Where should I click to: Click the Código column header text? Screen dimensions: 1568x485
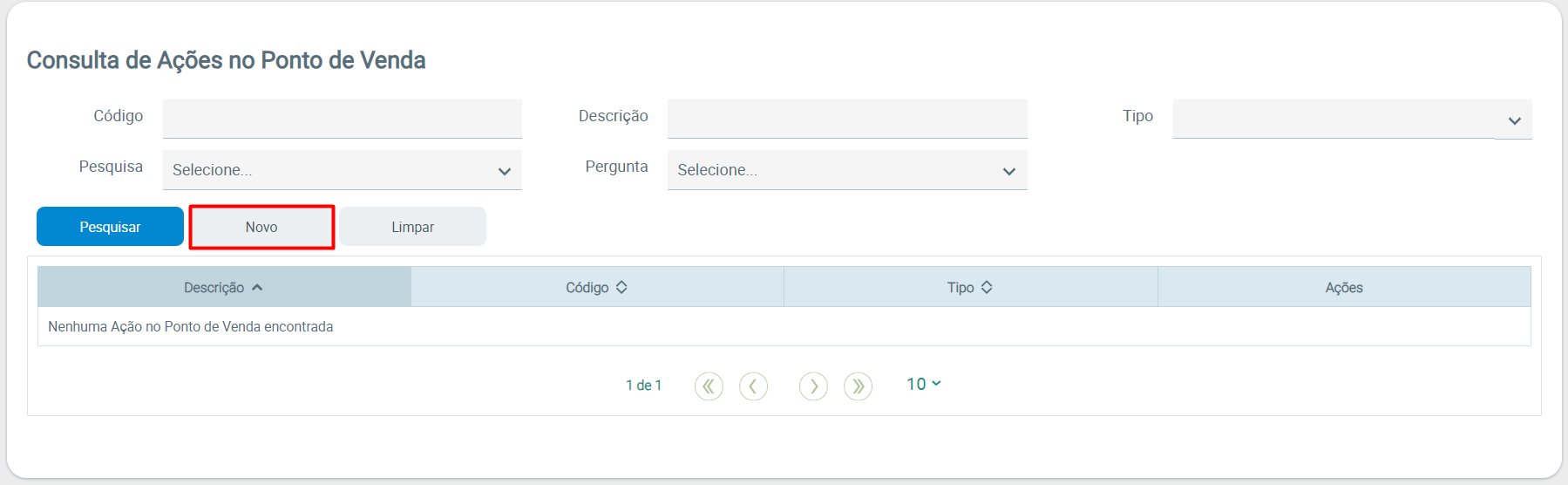587,288
